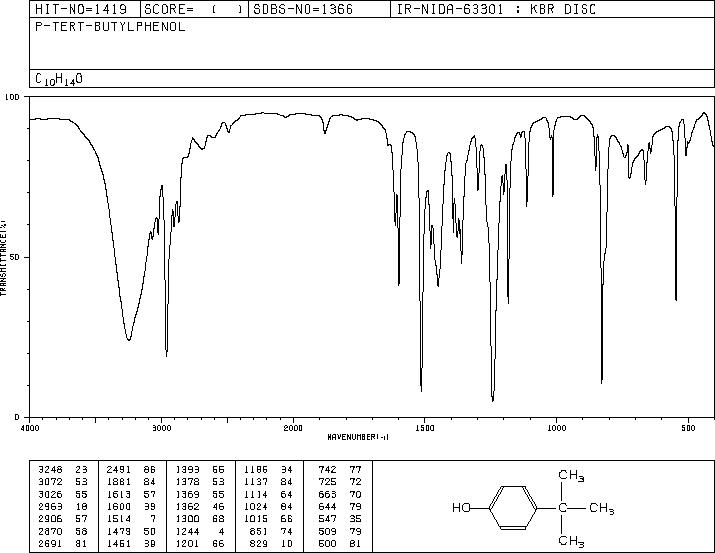Screen dimensions: 715x553
Task: Select the 2491 peak entry in table
Action: pyautogui.click(x=131, y=469)
